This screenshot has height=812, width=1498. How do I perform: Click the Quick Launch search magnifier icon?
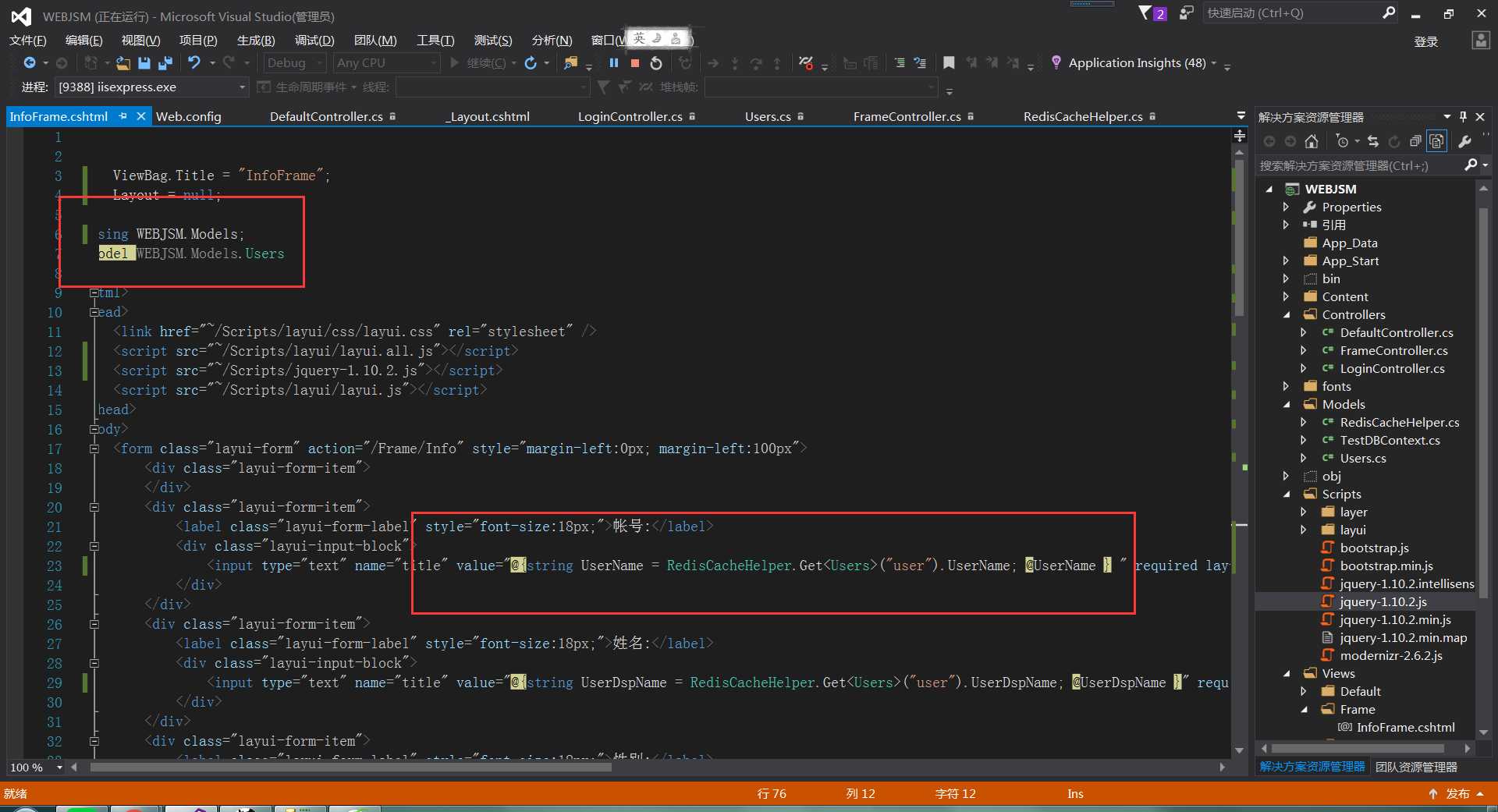tap(1389, 12)
